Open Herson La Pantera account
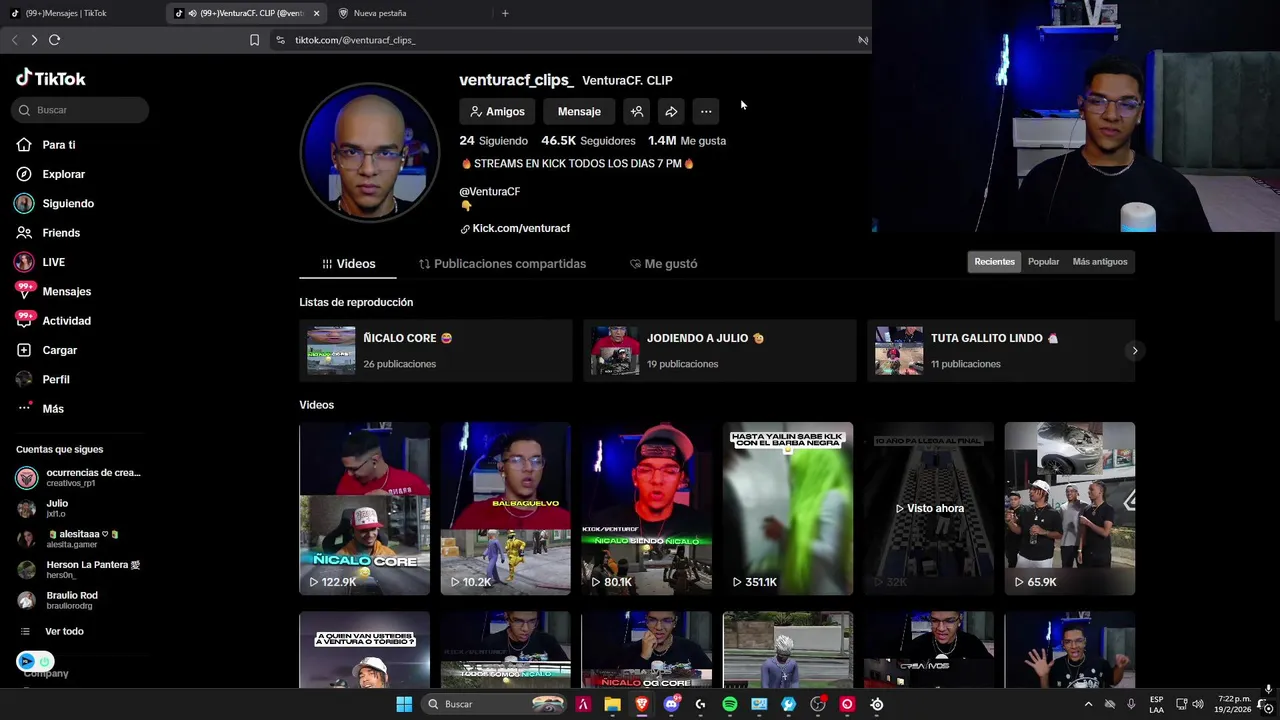This screenshot has width=1280, height=720. tap(80, 570)
